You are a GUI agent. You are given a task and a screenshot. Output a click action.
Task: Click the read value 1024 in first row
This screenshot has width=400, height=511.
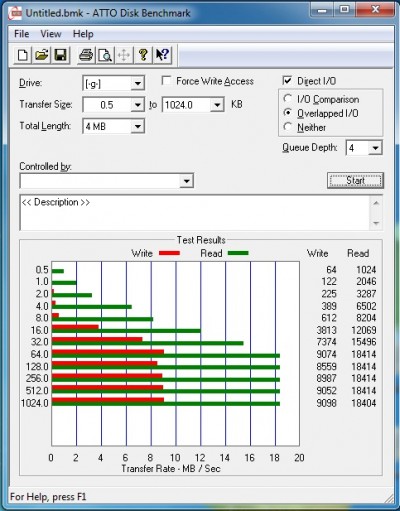pyautogui.click(x=366, y=269)
